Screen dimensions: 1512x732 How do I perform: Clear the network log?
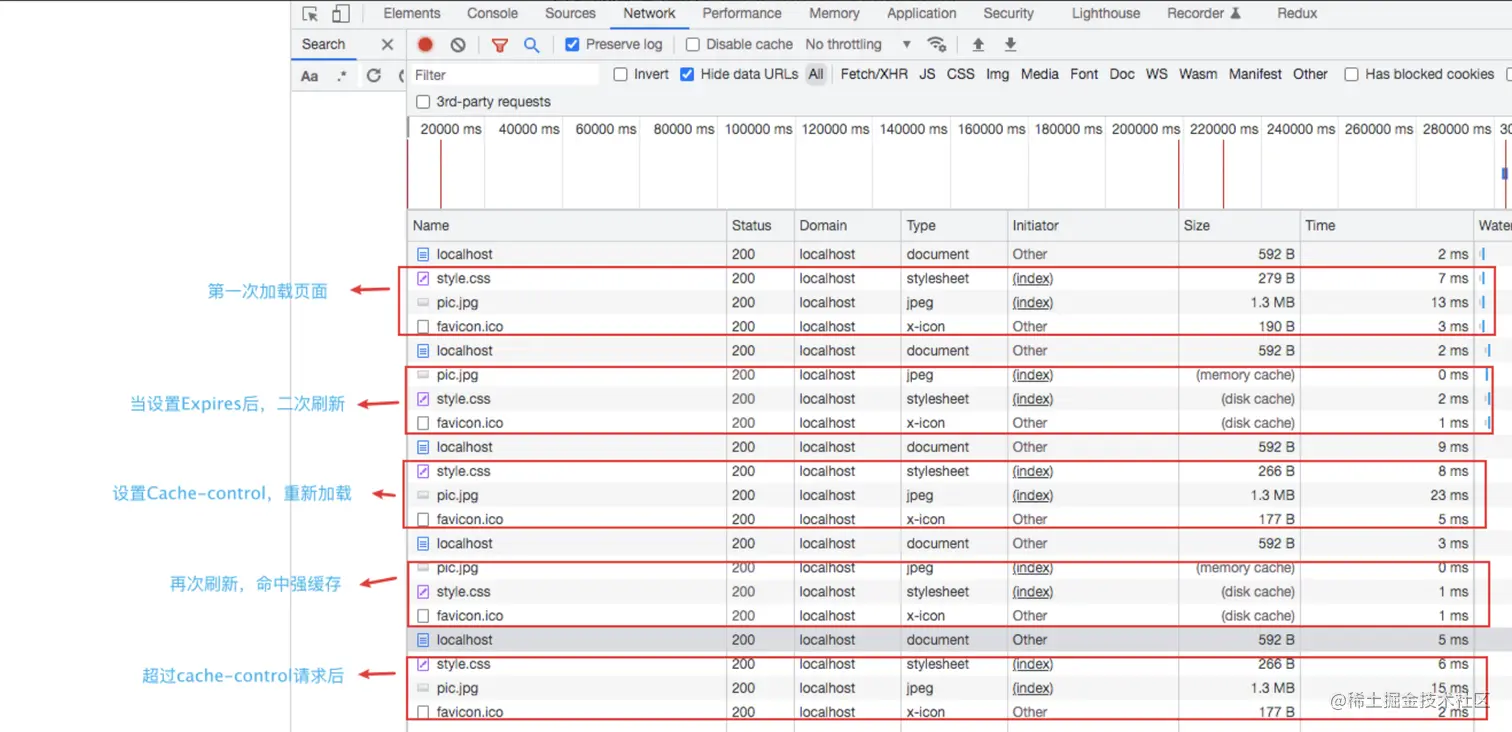coord(458,44)
